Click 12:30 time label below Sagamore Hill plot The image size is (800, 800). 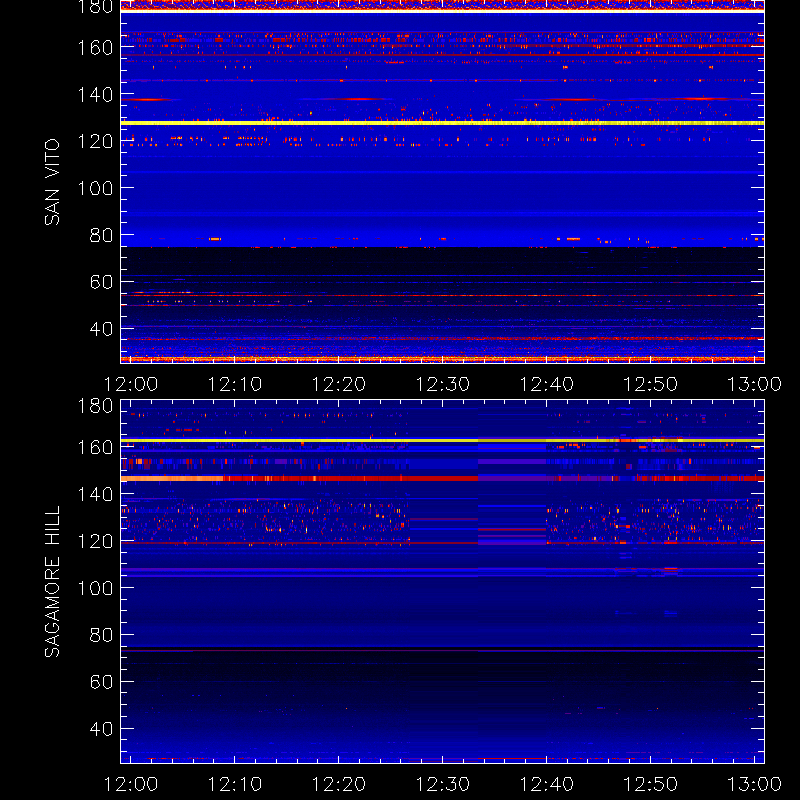click(x=442, y=784)
